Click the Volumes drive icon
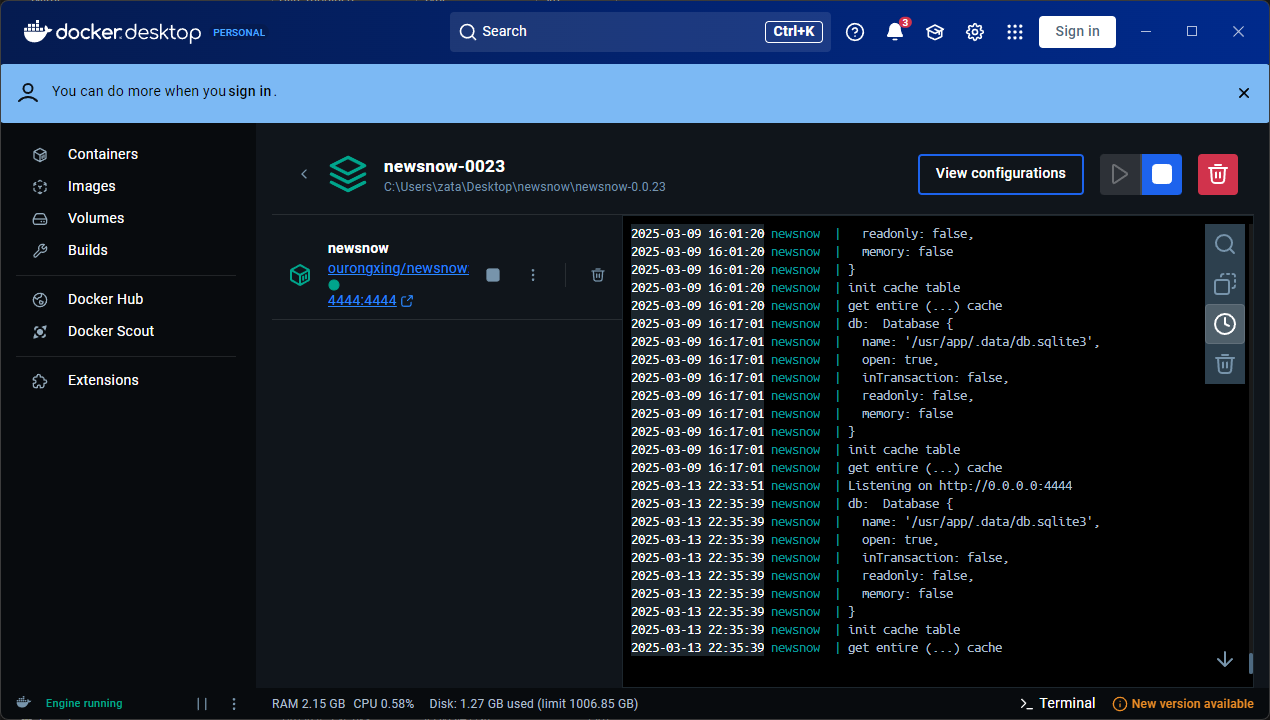The image size is (1270, 720). click(x=40, y=218)
